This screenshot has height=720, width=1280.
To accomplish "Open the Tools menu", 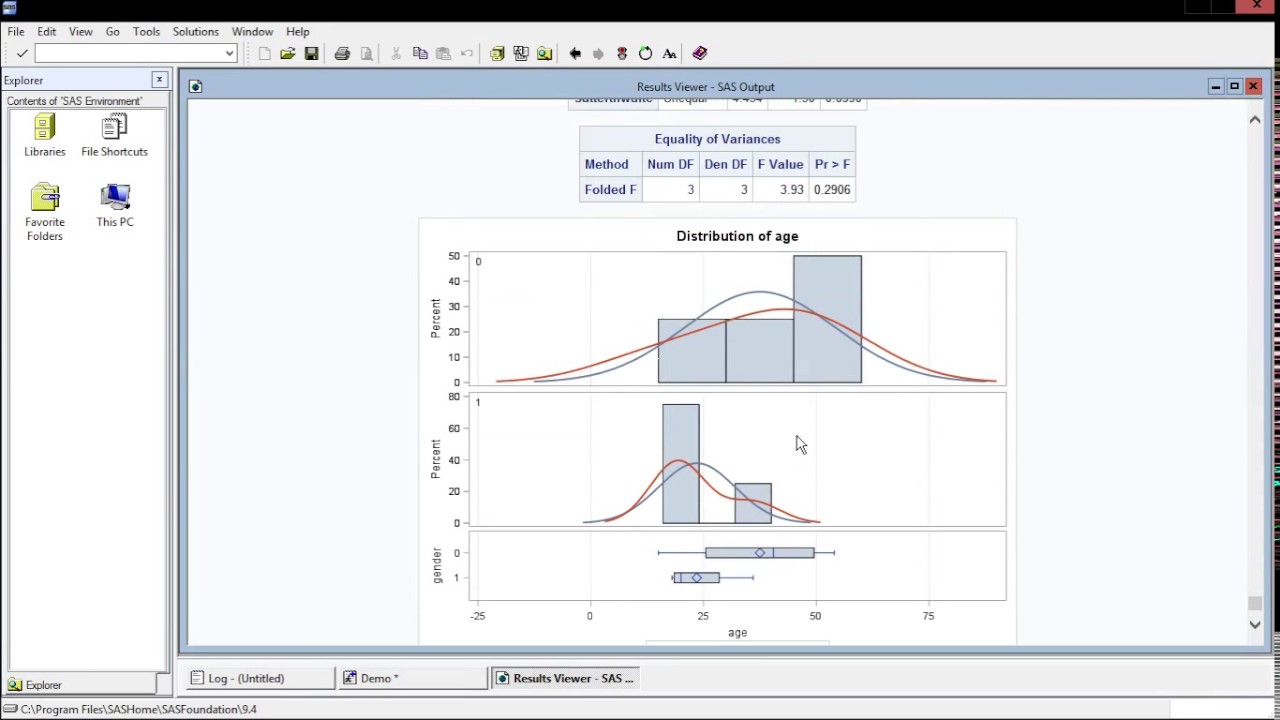I will tap(146, 31).
